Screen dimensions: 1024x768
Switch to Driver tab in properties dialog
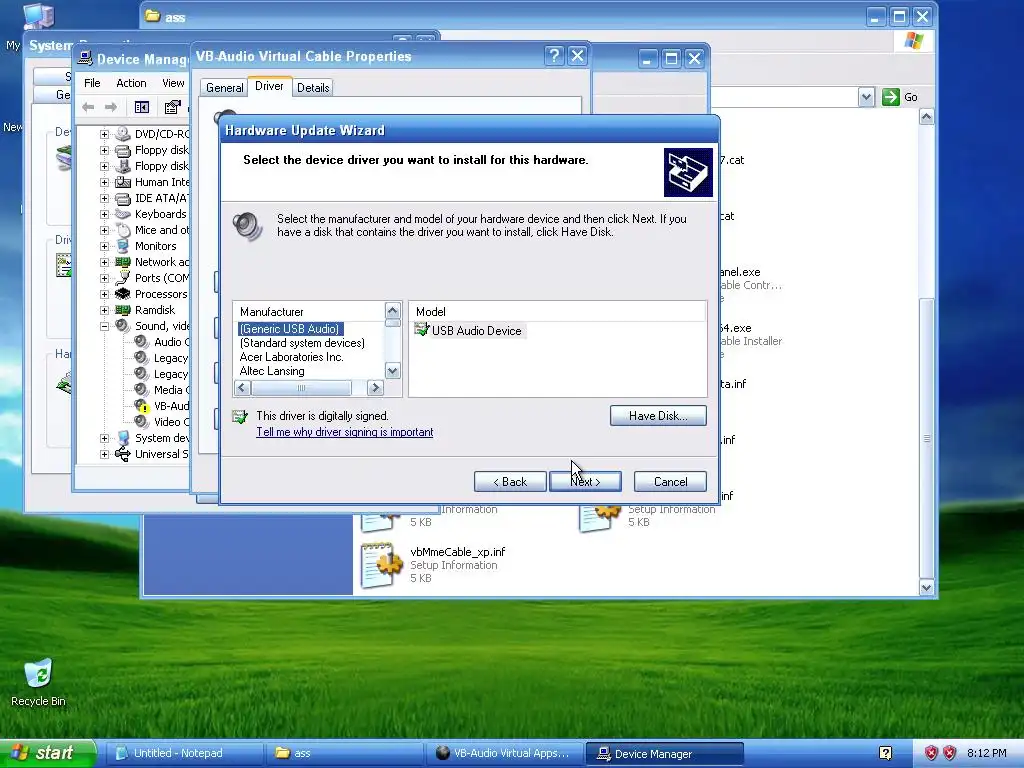click(269, 86)
